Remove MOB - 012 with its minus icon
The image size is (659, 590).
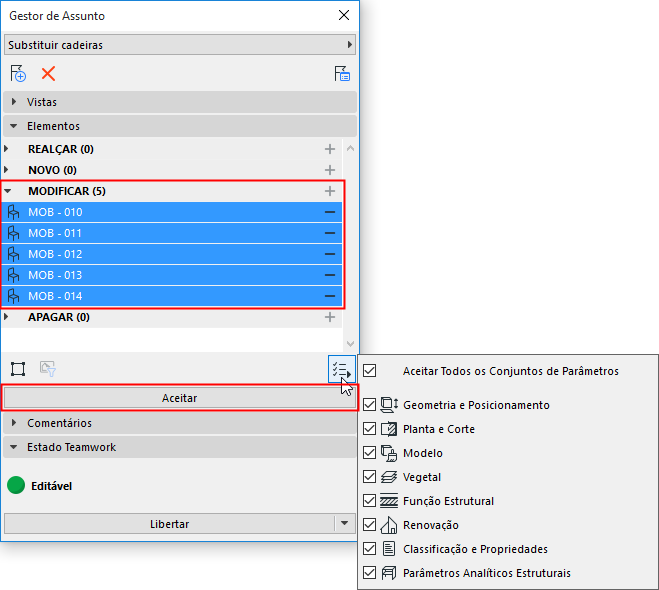(x=330, y=254)
